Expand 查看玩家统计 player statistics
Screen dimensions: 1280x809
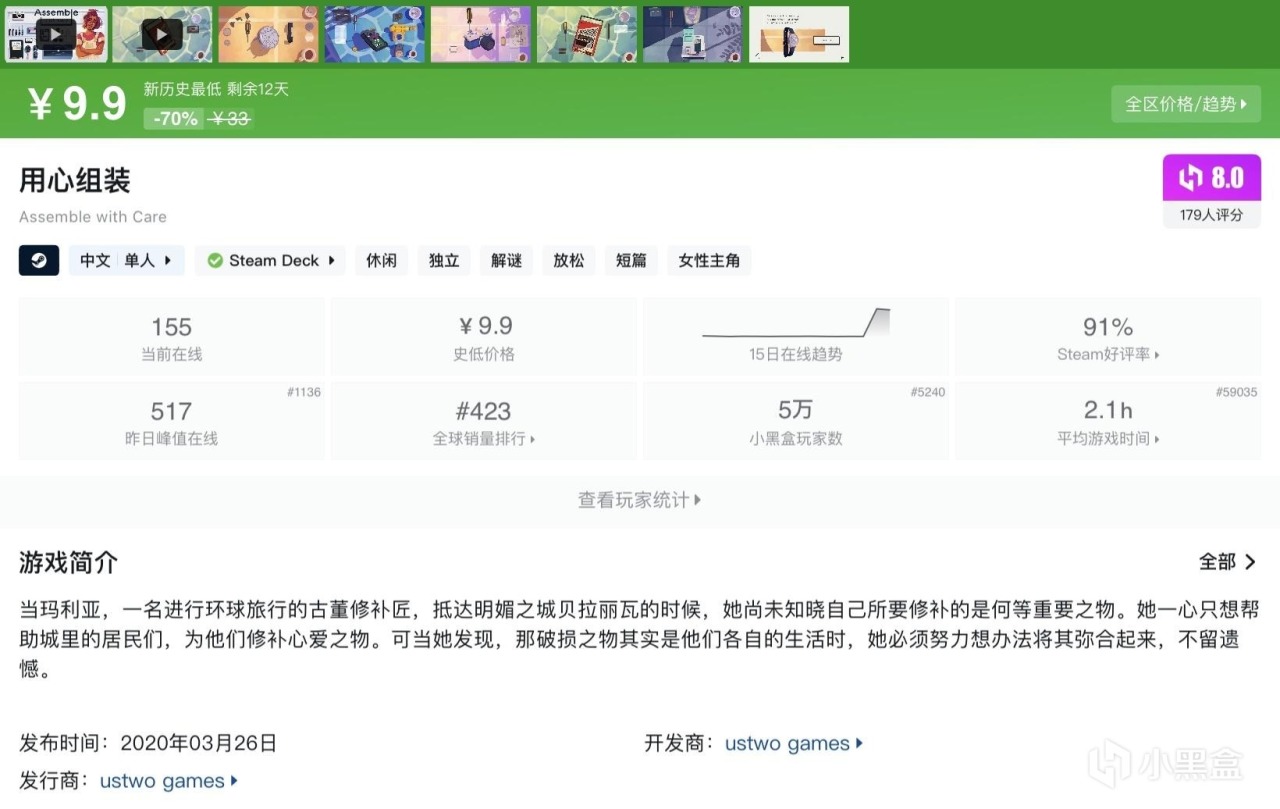point(640,500)
